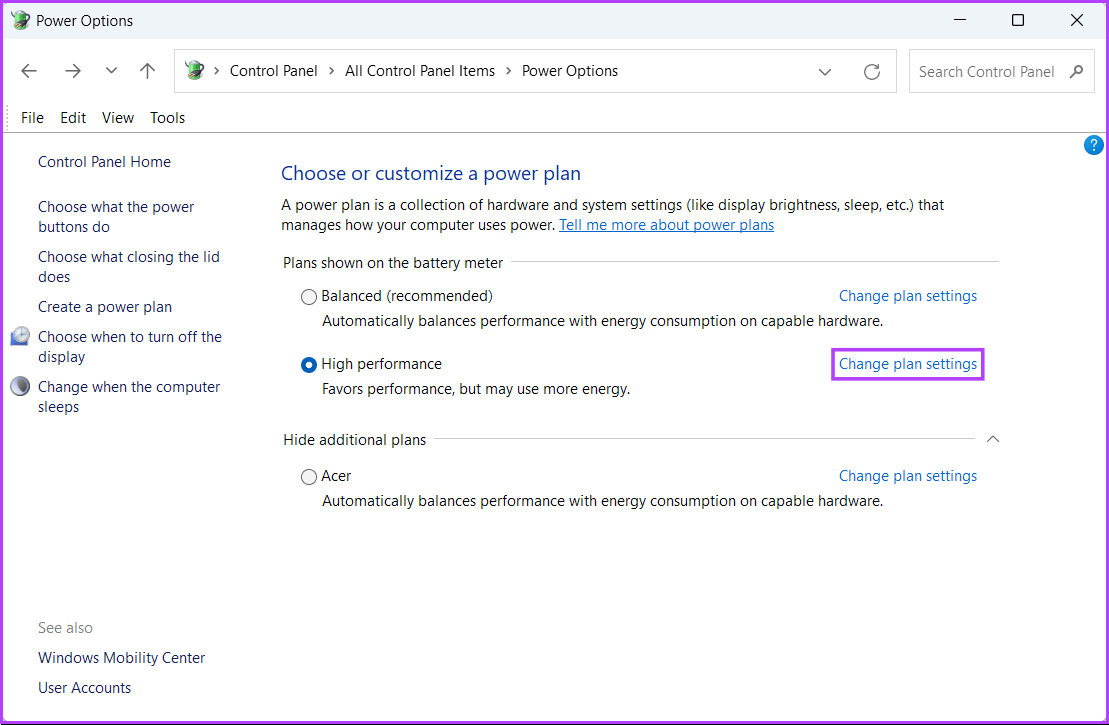1109x725 pixels.
Task: Open Choose what the power buttons do
Action: [x=116, y=216]
